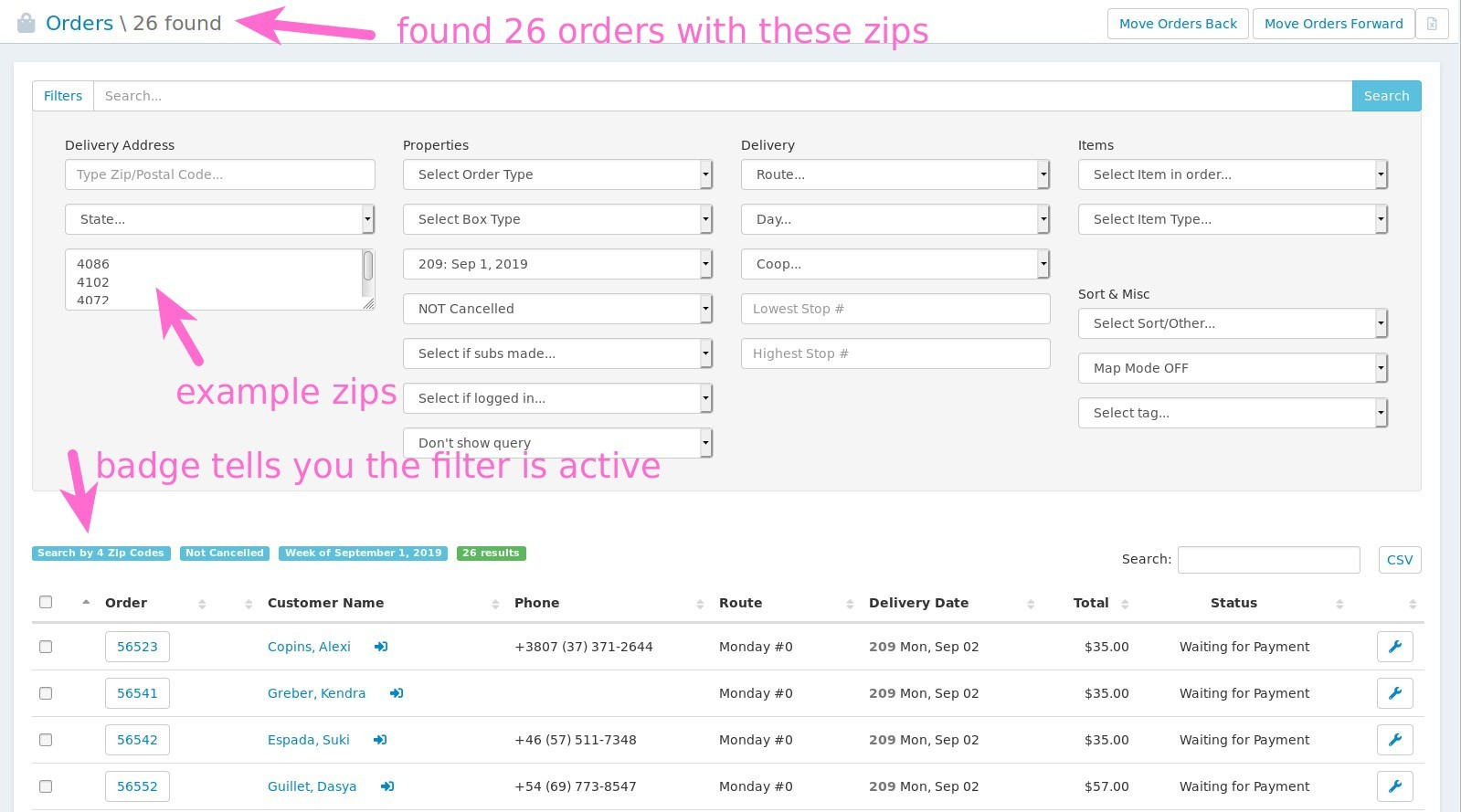The width and height of the screenshot is (1461, 812).
Task: Open the Don't show query dropdown
Action: point(557,443)
